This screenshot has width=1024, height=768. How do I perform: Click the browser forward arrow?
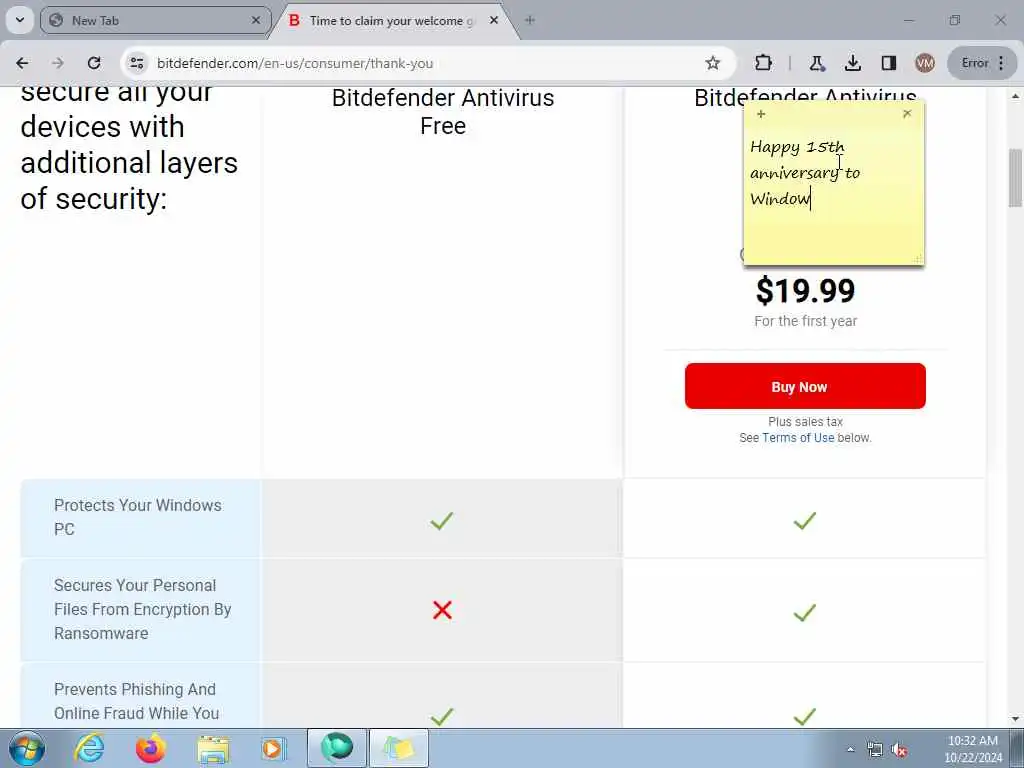58,63
